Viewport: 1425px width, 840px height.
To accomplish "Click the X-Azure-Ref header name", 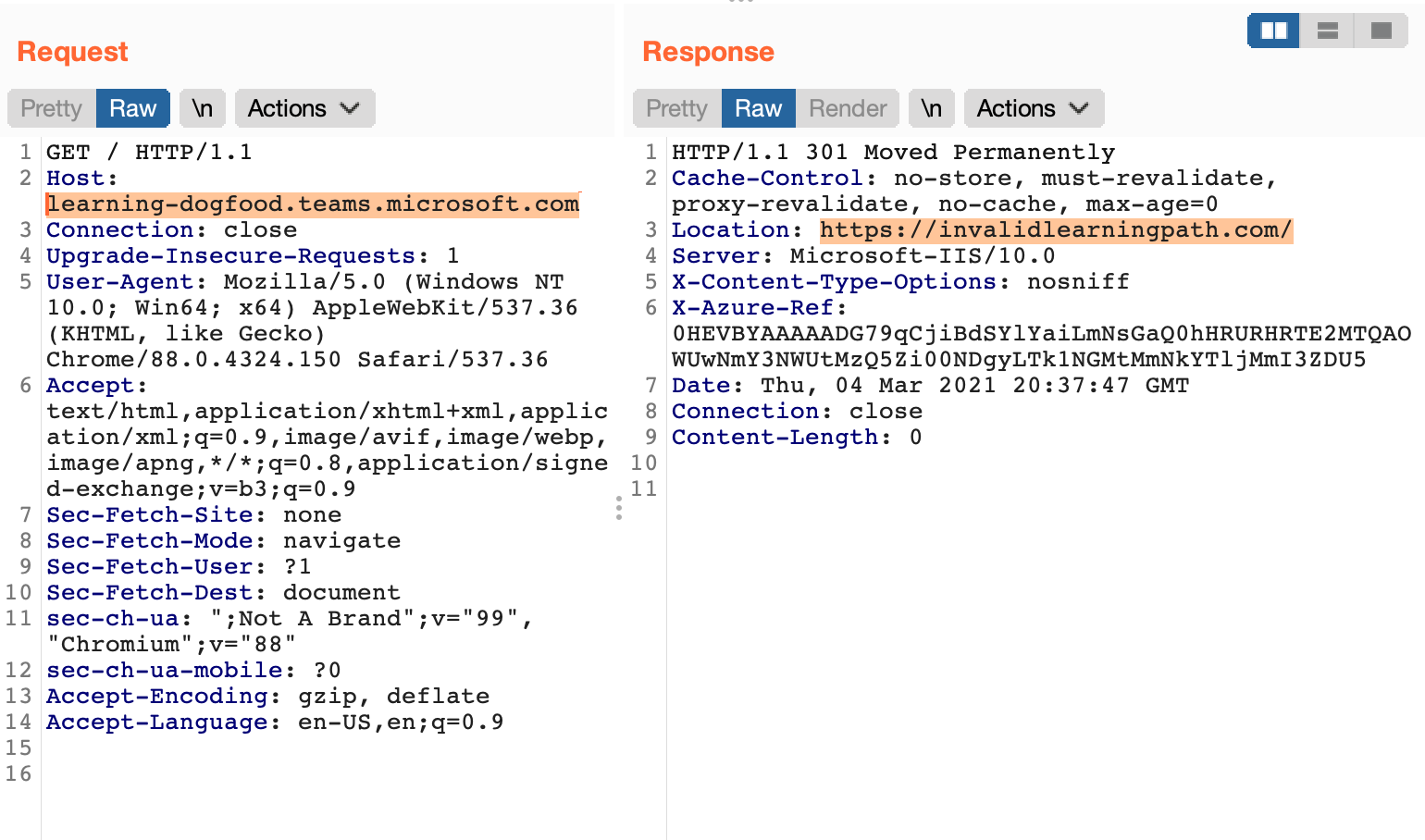I will (x=752, y=307).
